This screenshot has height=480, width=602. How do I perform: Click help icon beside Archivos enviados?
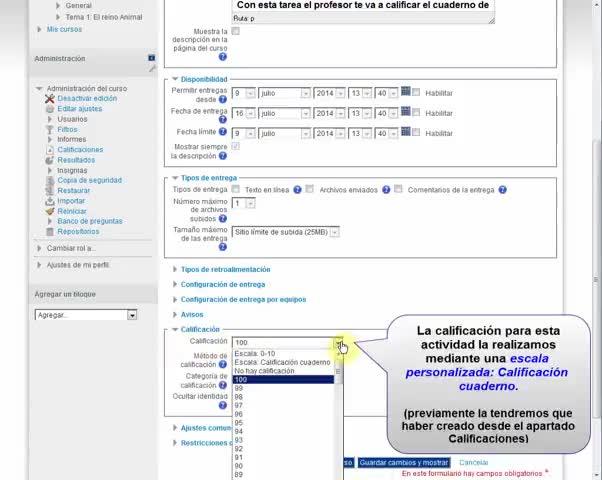[386, 190]
